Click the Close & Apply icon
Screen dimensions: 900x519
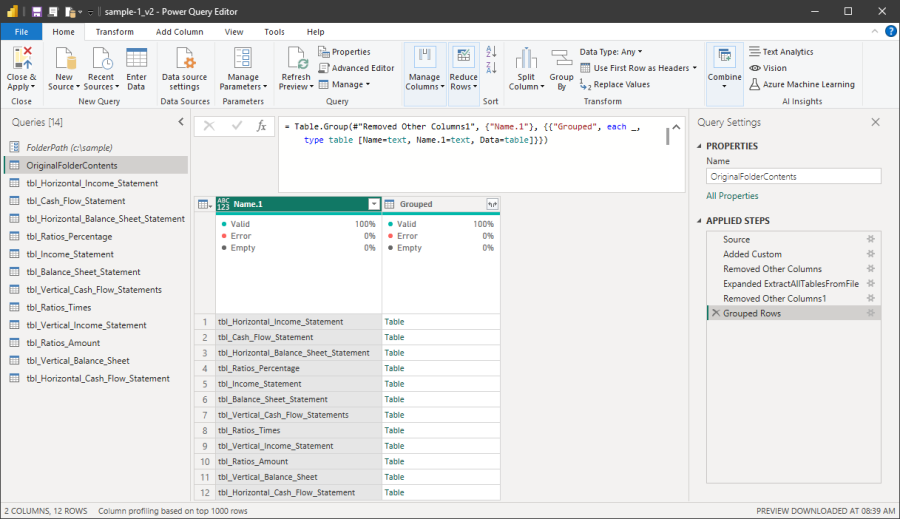22,58
